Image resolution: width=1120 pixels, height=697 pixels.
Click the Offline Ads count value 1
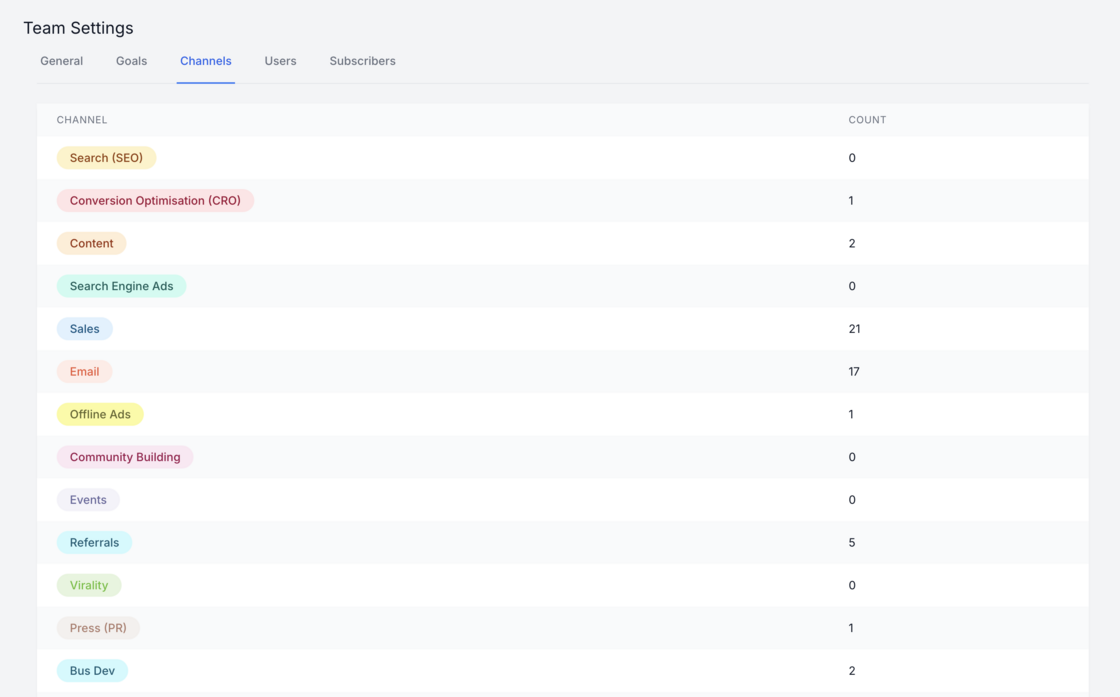point(851,415)
